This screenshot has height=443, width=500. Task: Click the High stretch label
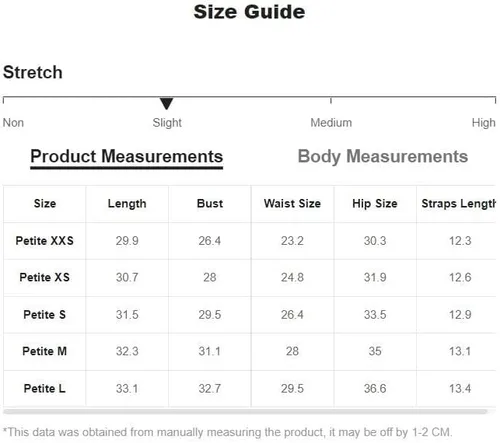pos(483,123)
